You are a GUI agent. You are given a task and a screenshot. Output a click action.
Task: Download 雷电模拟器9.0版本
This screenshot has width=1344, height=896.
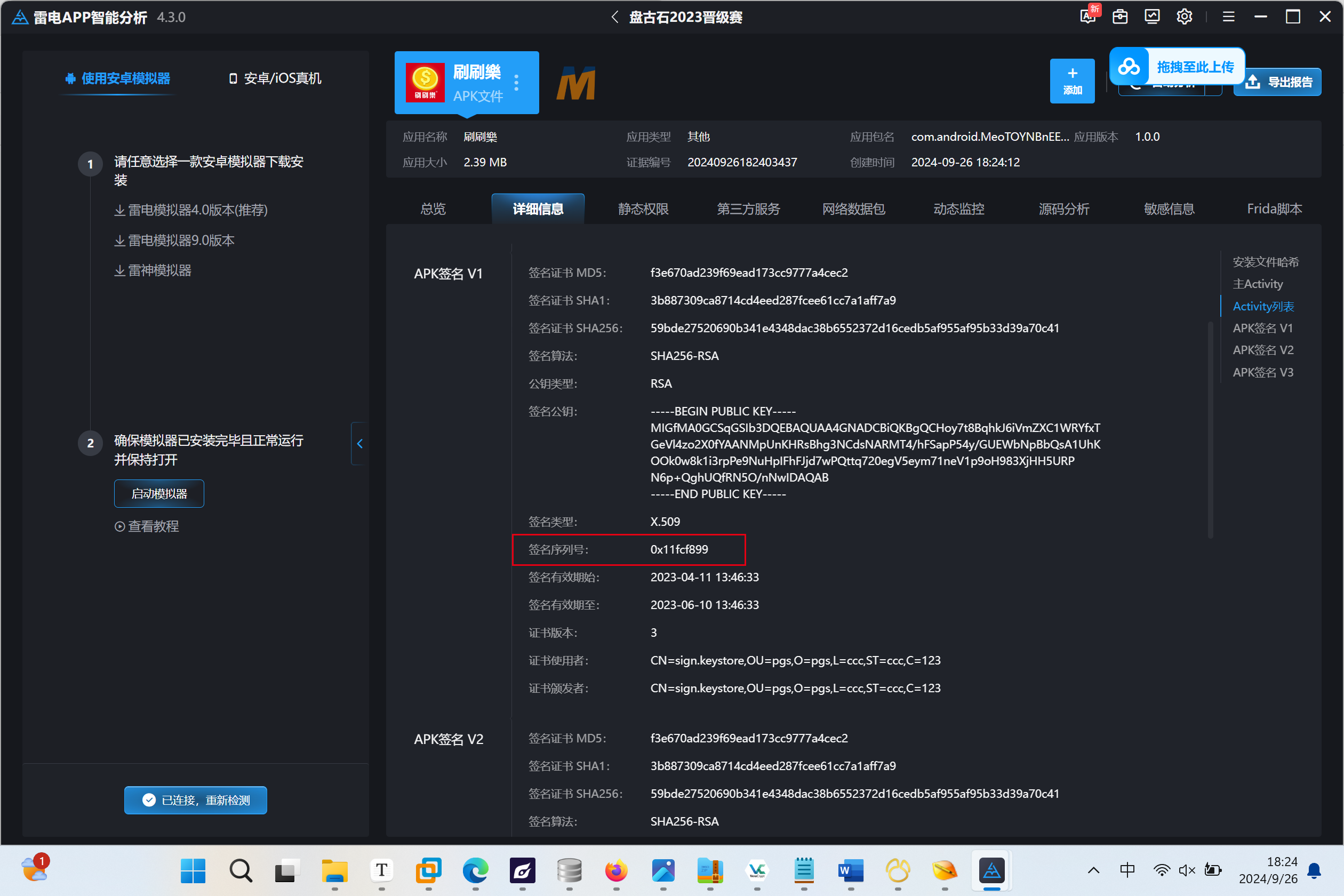pyautogui.click(x=174, y=241)
